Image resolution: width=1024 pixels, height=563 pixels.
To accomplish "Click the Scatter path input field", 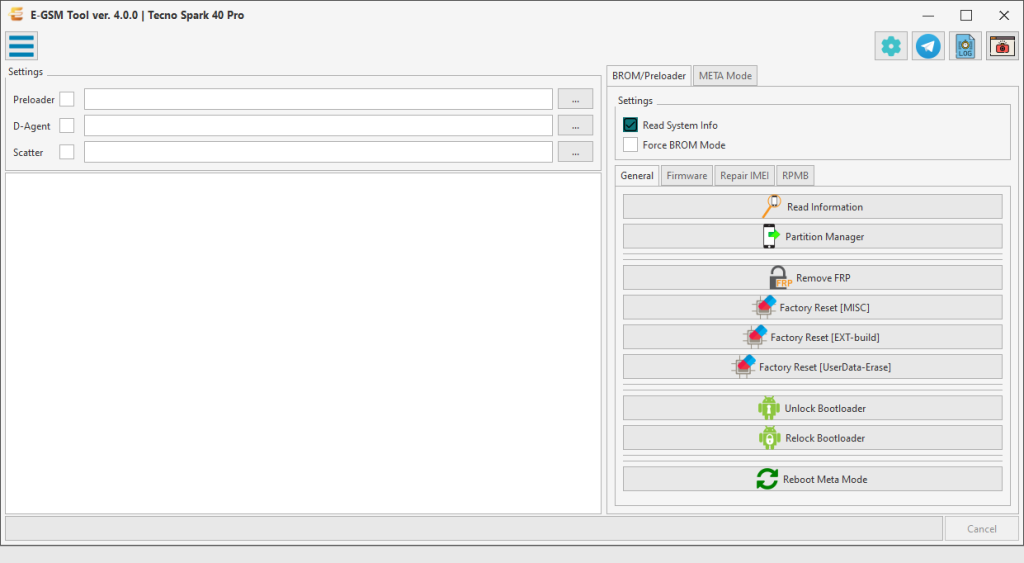I will point(318,153).
